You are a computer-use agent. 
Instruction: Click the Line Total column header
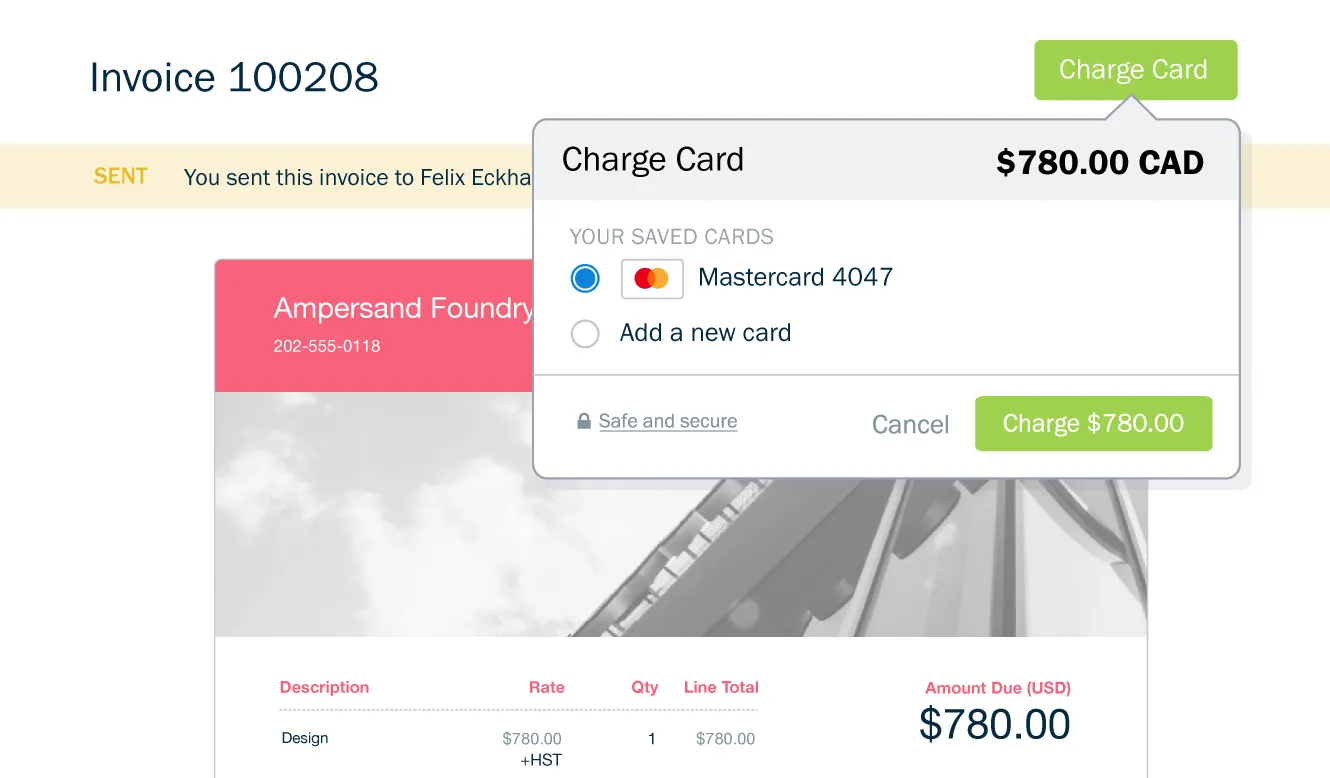tap(721, 687)
